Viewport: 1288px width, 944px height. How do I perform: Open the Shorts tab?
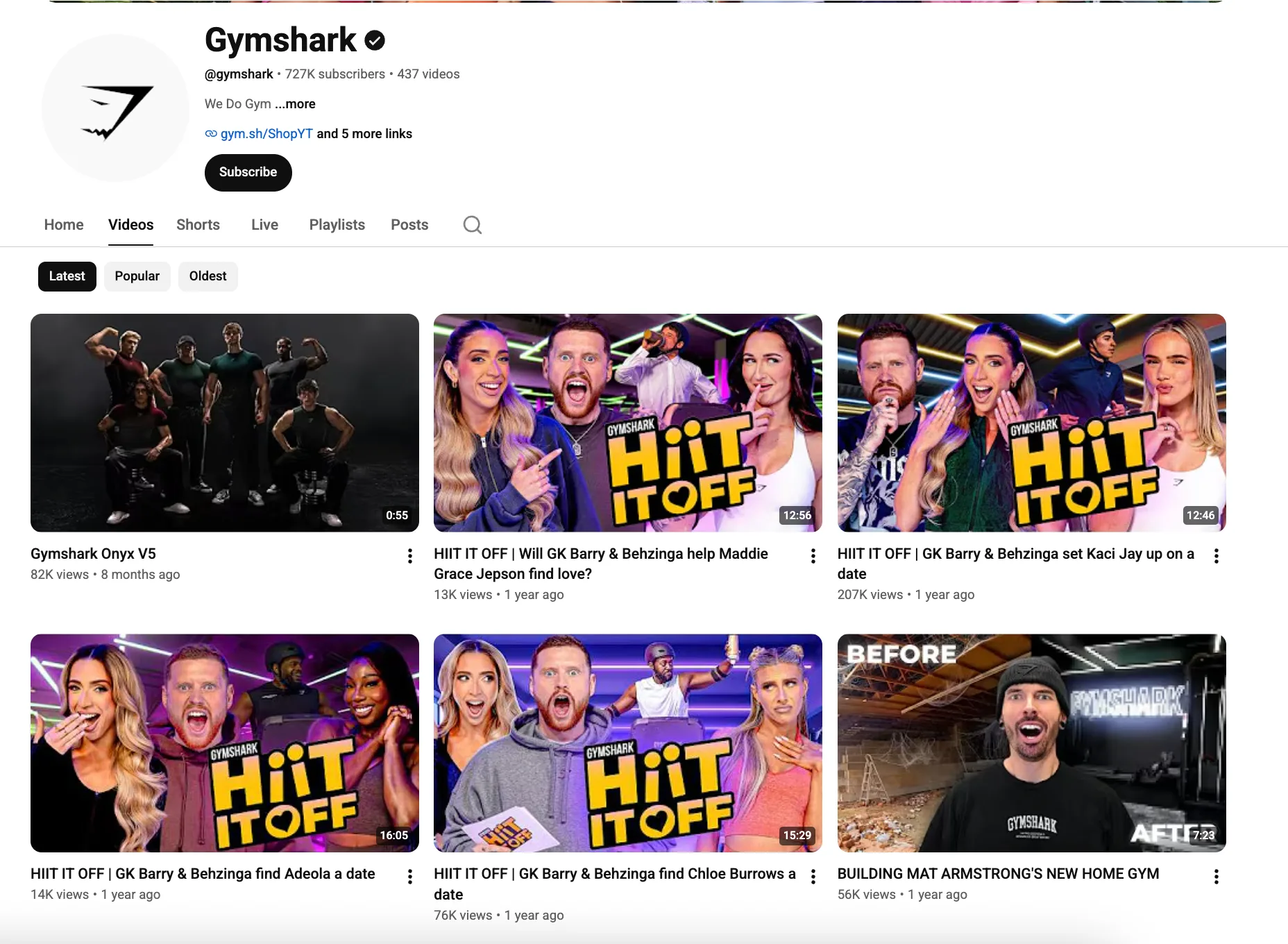pyautogui.click(x=198, y=225)
